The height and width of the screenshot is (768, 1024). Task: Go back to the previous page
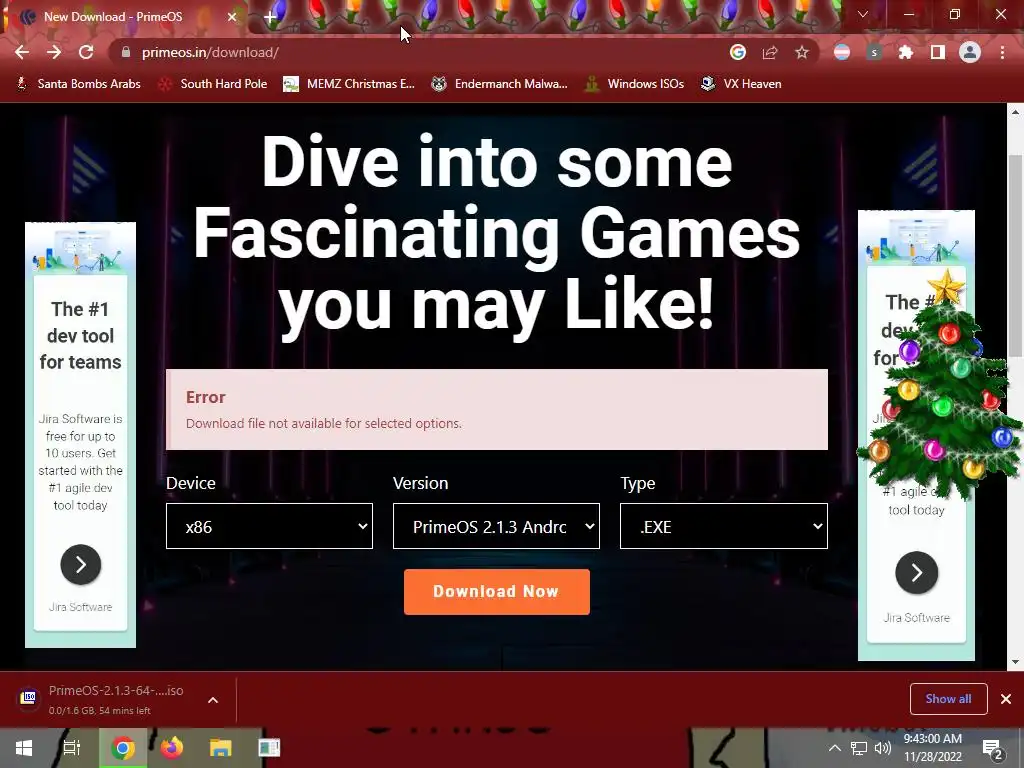(x=22, y=52)
